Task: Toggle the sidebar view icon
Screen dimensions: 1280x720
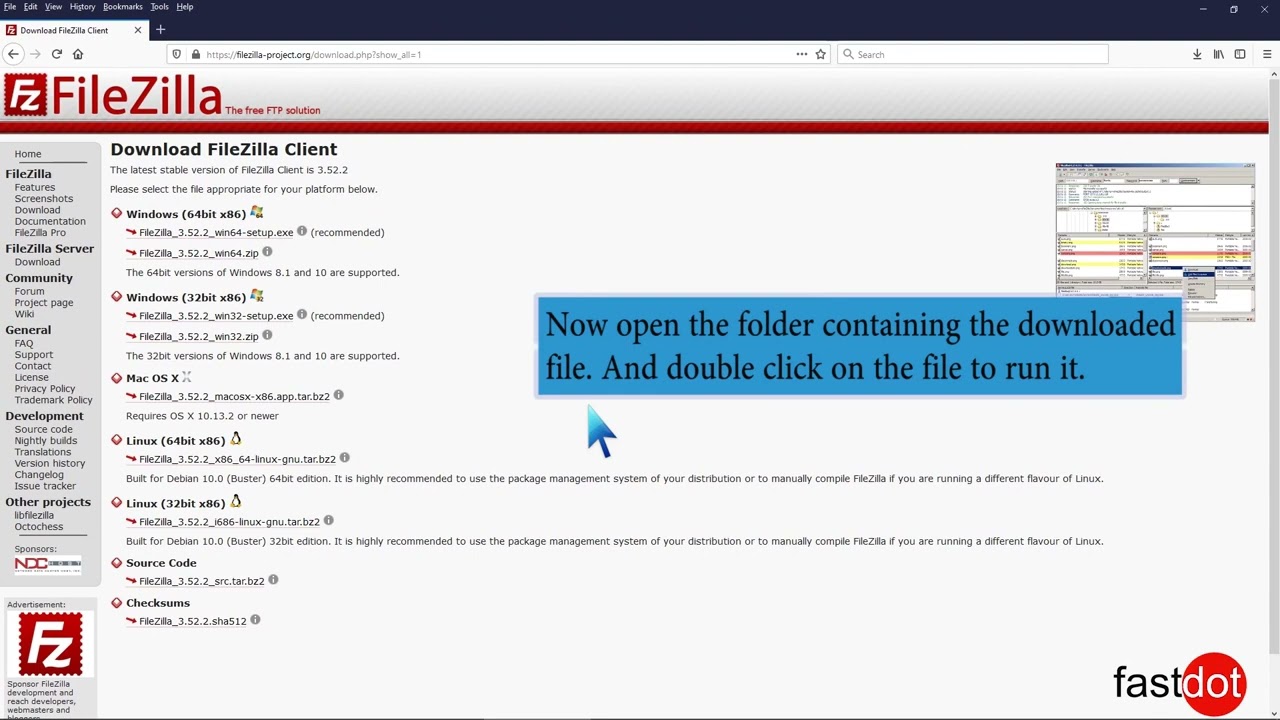Action: (1239, 54)
